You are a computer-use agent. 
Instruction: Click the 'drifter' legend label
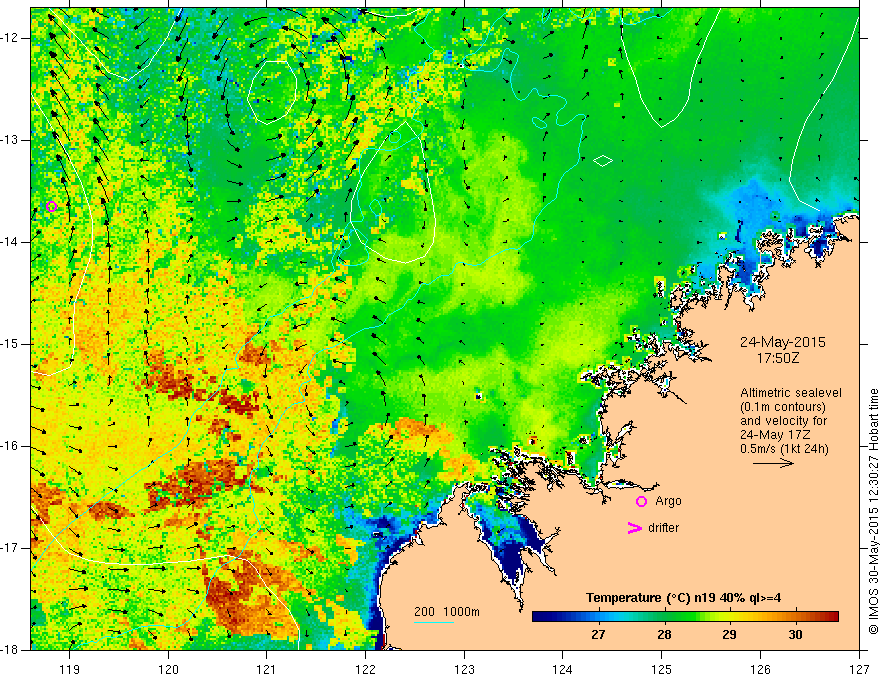tap(663, 528)
